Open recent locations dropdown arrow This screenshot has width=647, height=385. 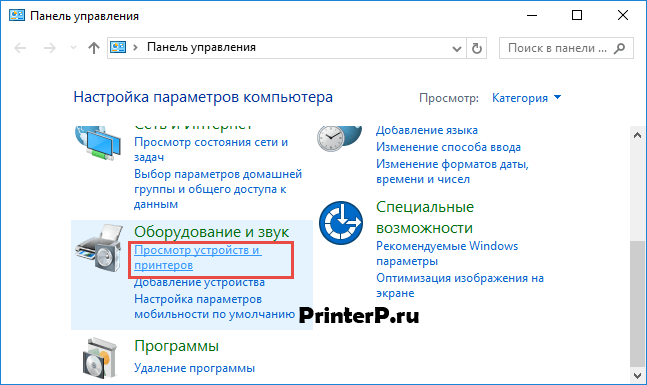pos(73,48)
